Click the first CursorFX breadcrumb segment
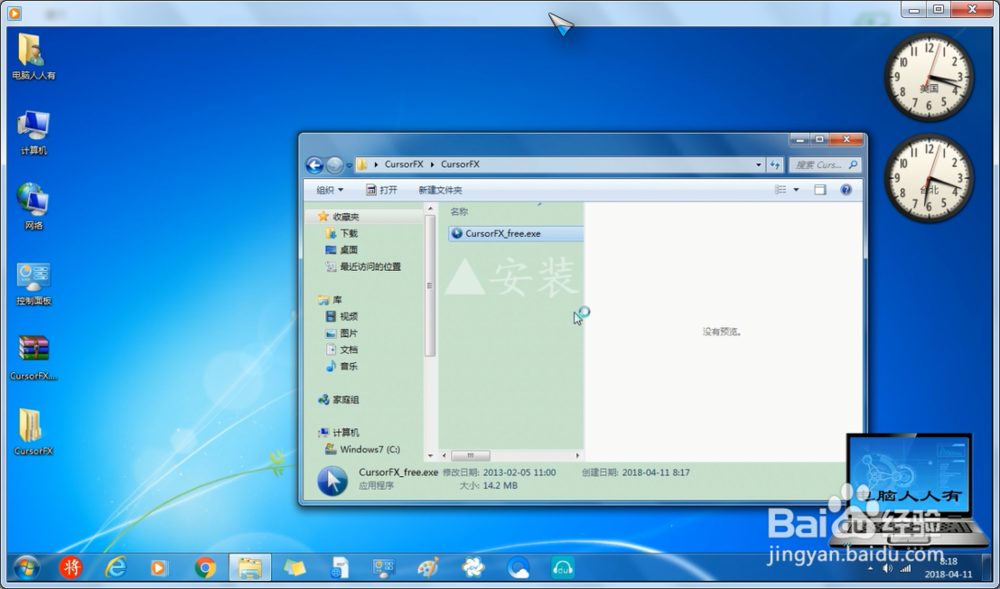This screenshot has width=1000, height=589. (404, 164)
